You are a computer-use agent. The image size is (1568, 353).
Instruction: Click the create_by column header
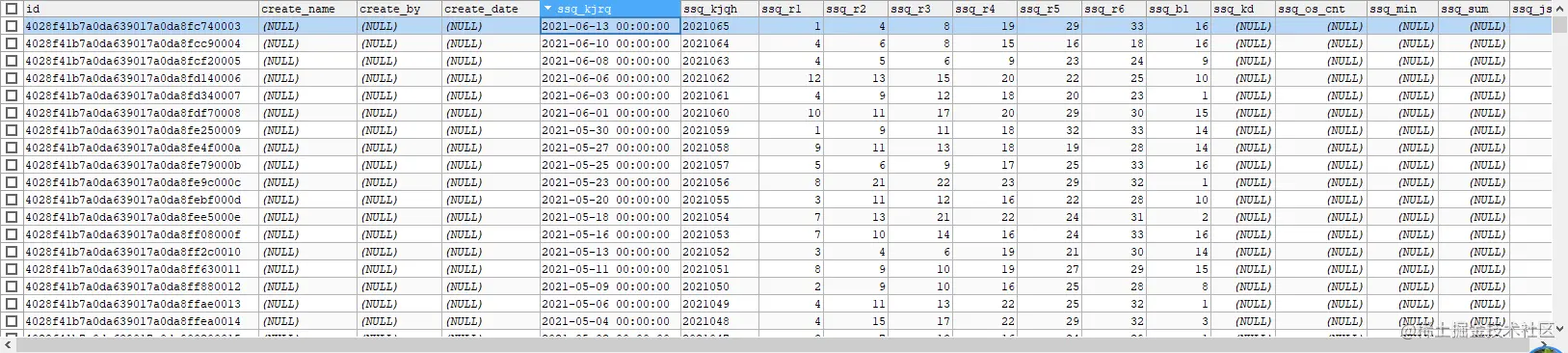pos(400,9)
